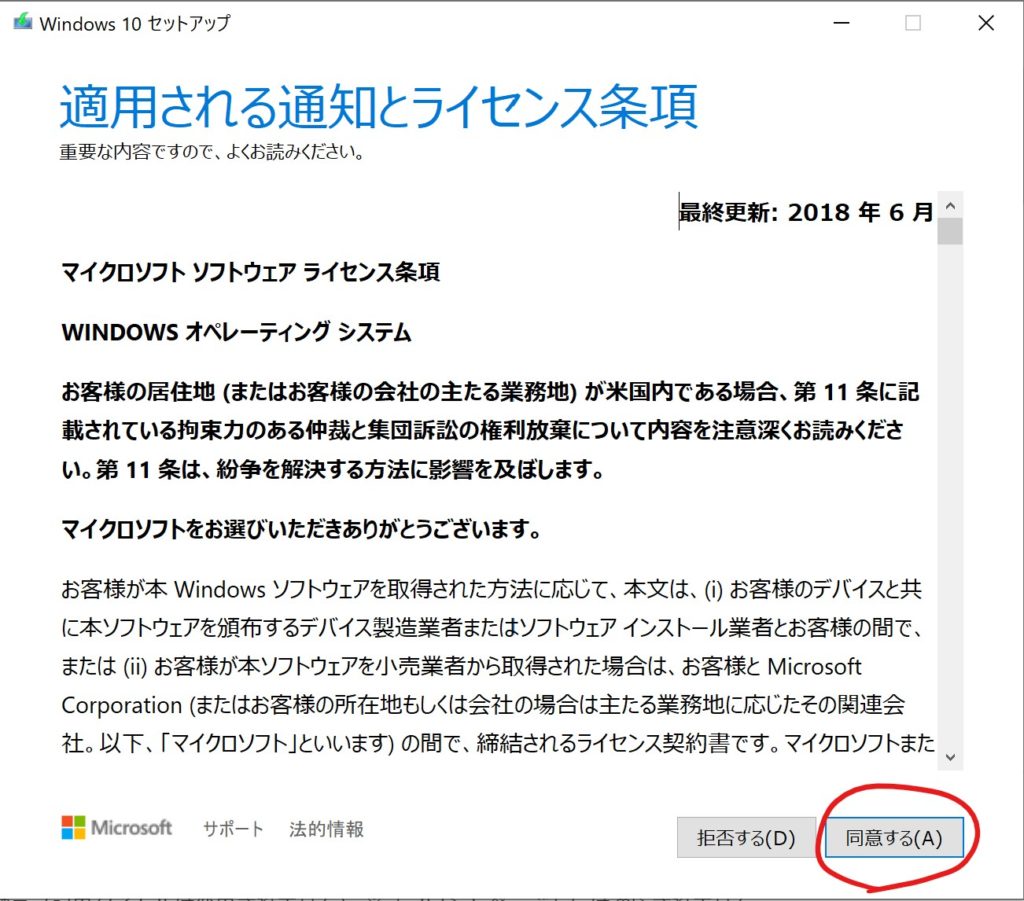1024x901 pixels.
Task: Click the マイクロソフトをお選びいただきありがとうございます line
Action: click(x=301, y=529)
